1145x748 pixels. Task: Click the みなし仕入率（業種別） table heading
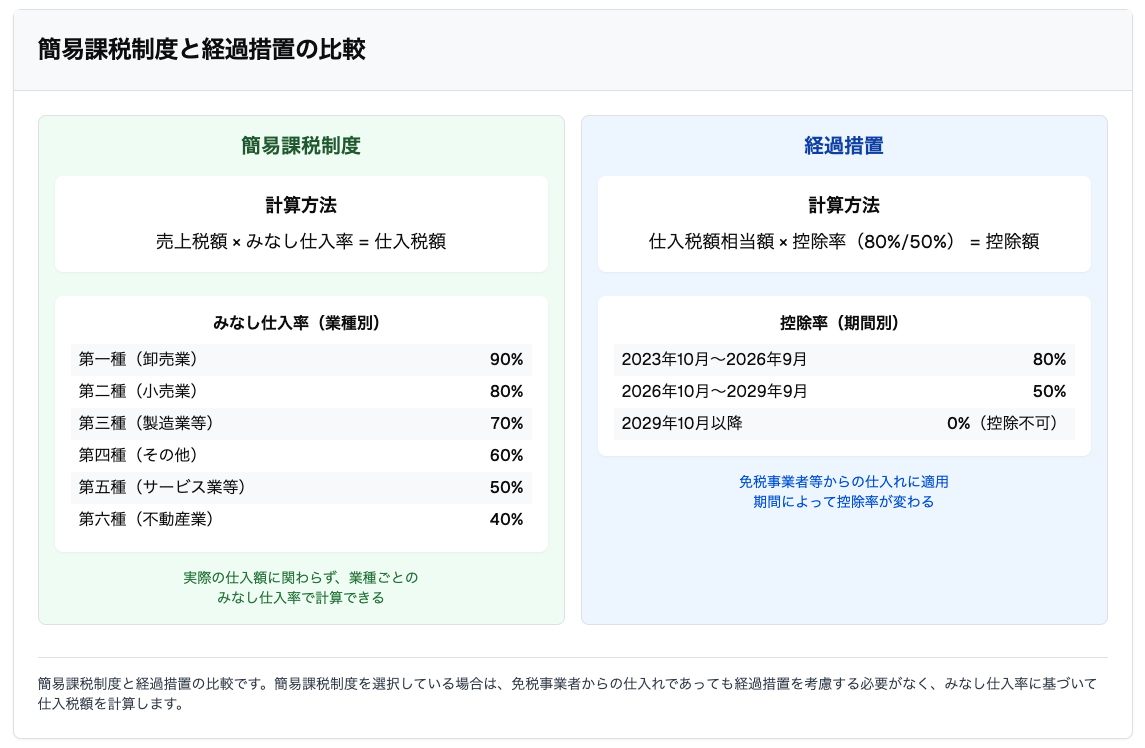(301, 323)
